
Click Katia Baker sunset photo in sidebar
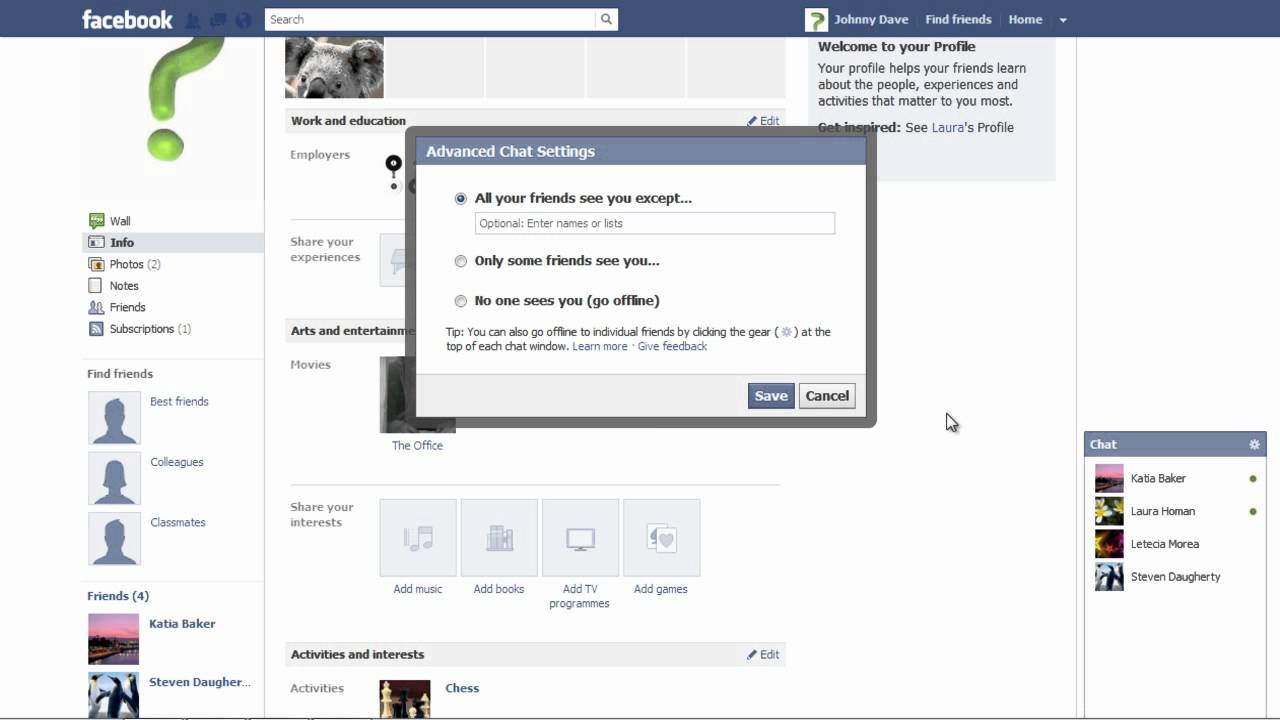coord(114,639)
